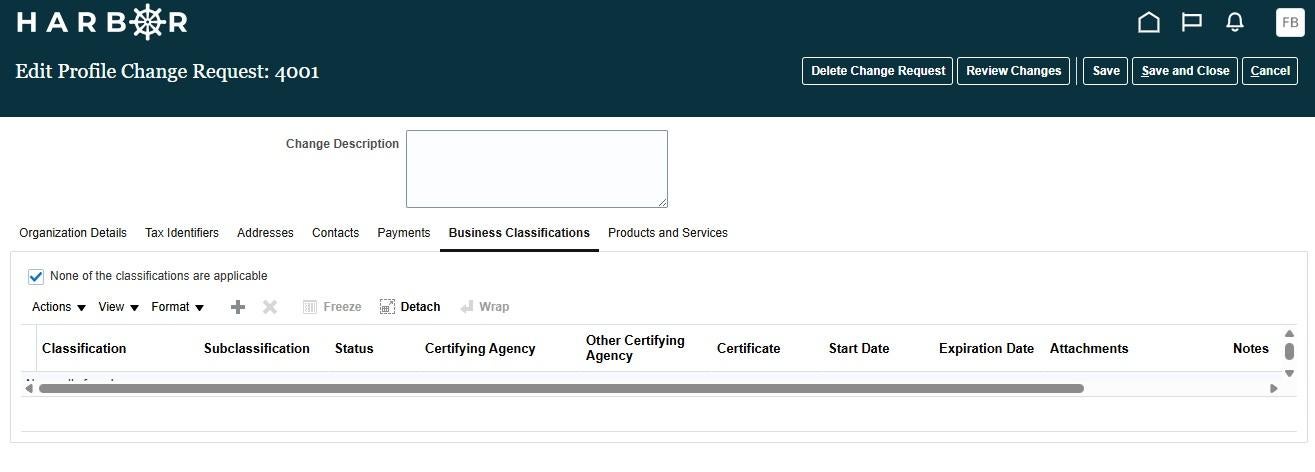Image resolution: width=1315 pixels, height=472 pixels.
Task: Open the View dropdown menu
Action: click(118, 307)
